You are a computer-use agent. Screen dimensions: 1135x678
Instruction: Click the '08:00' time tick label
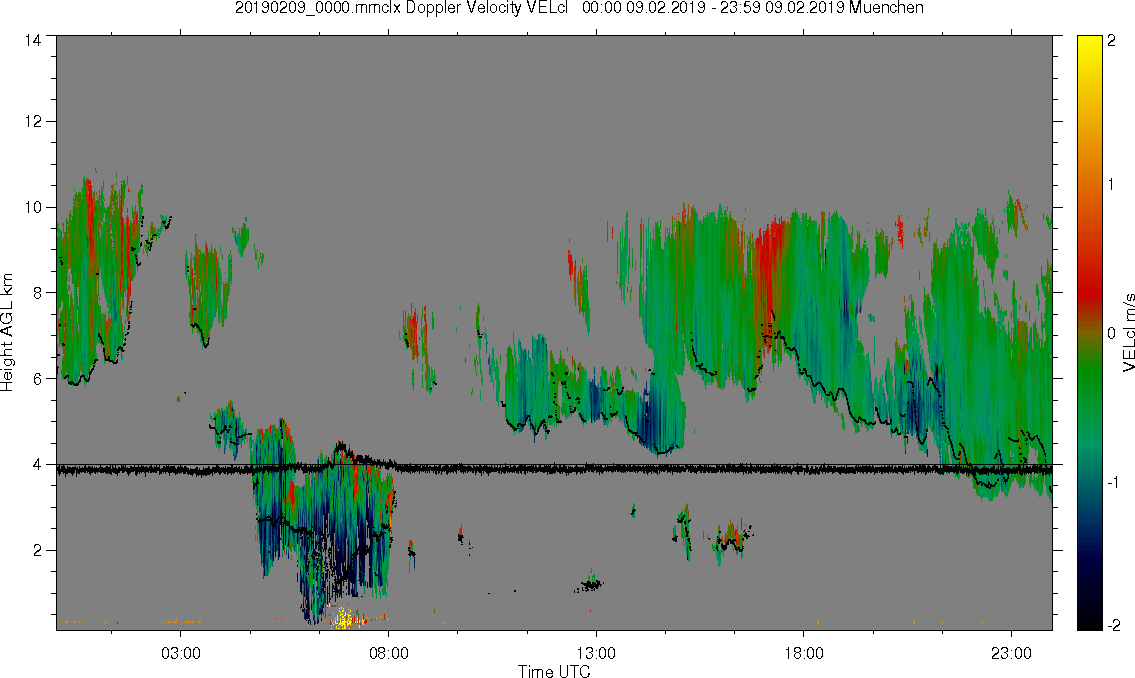tap(389, 653)
